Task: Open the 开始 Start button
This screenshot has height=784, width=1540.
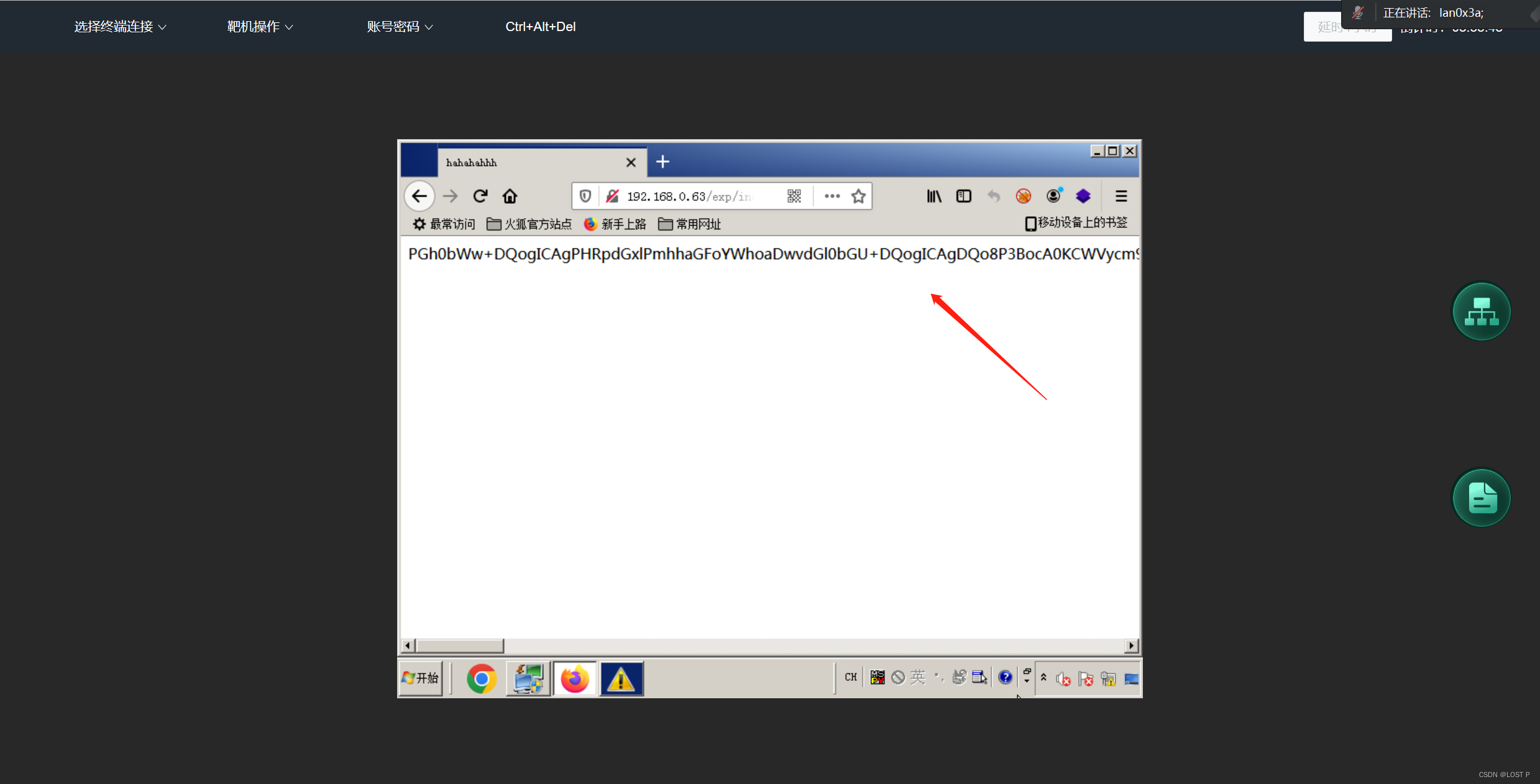Action: point(421,678)
